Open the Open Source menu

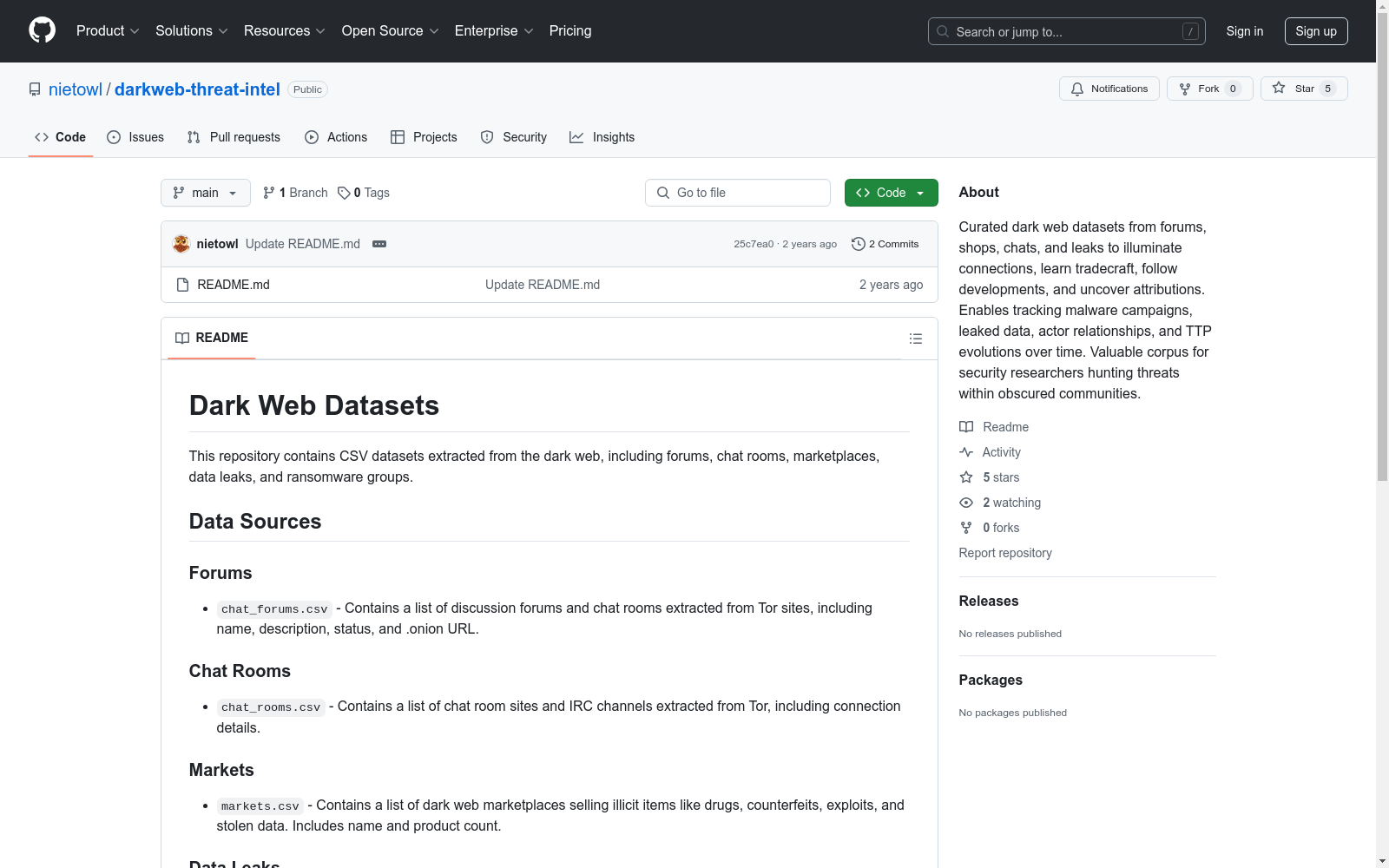pos(391,31)
